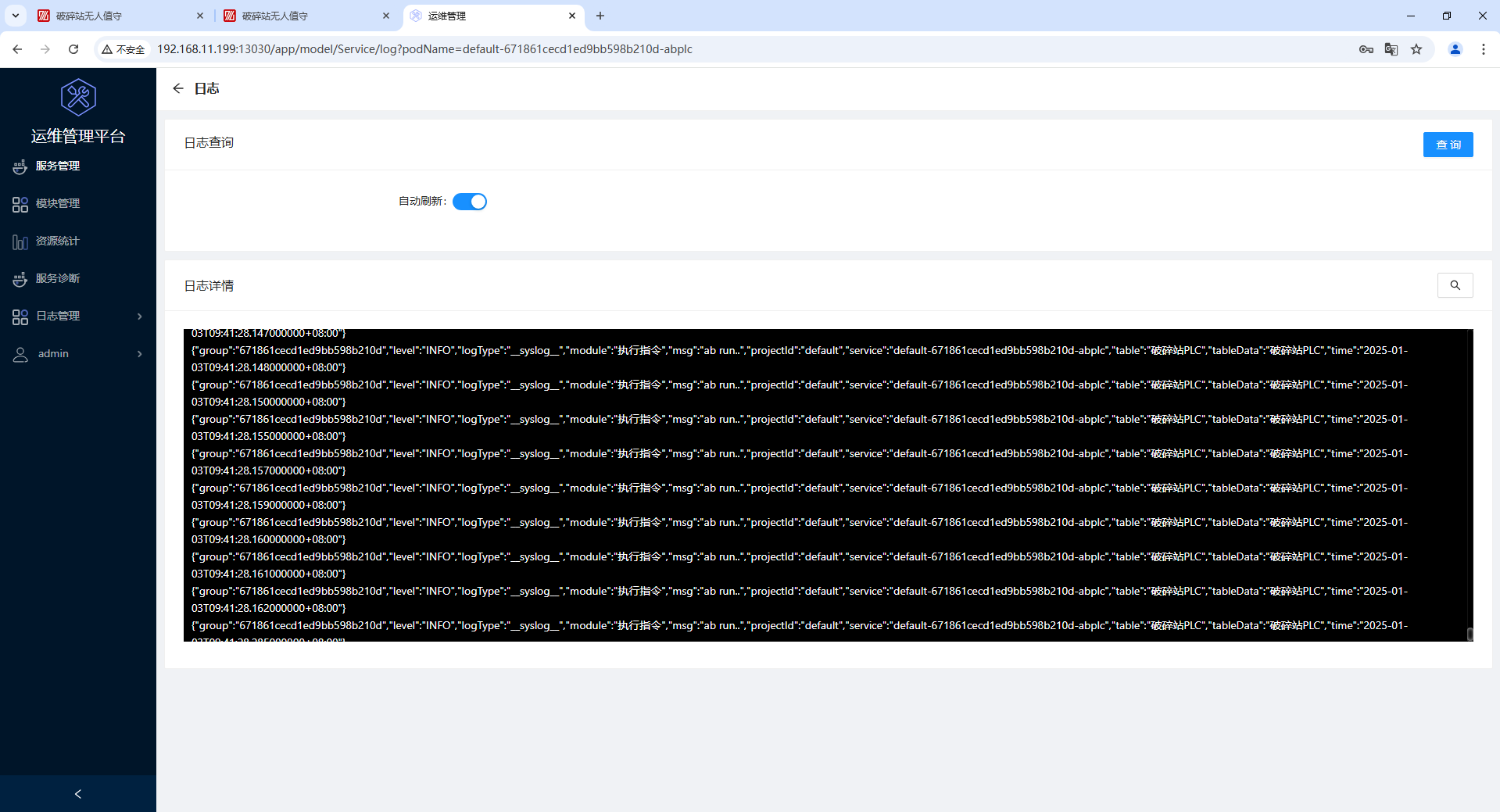Screen dimensions: 1500x812
Task: Click the 运维管理平台 title text
Action: [x=78, y=136]
